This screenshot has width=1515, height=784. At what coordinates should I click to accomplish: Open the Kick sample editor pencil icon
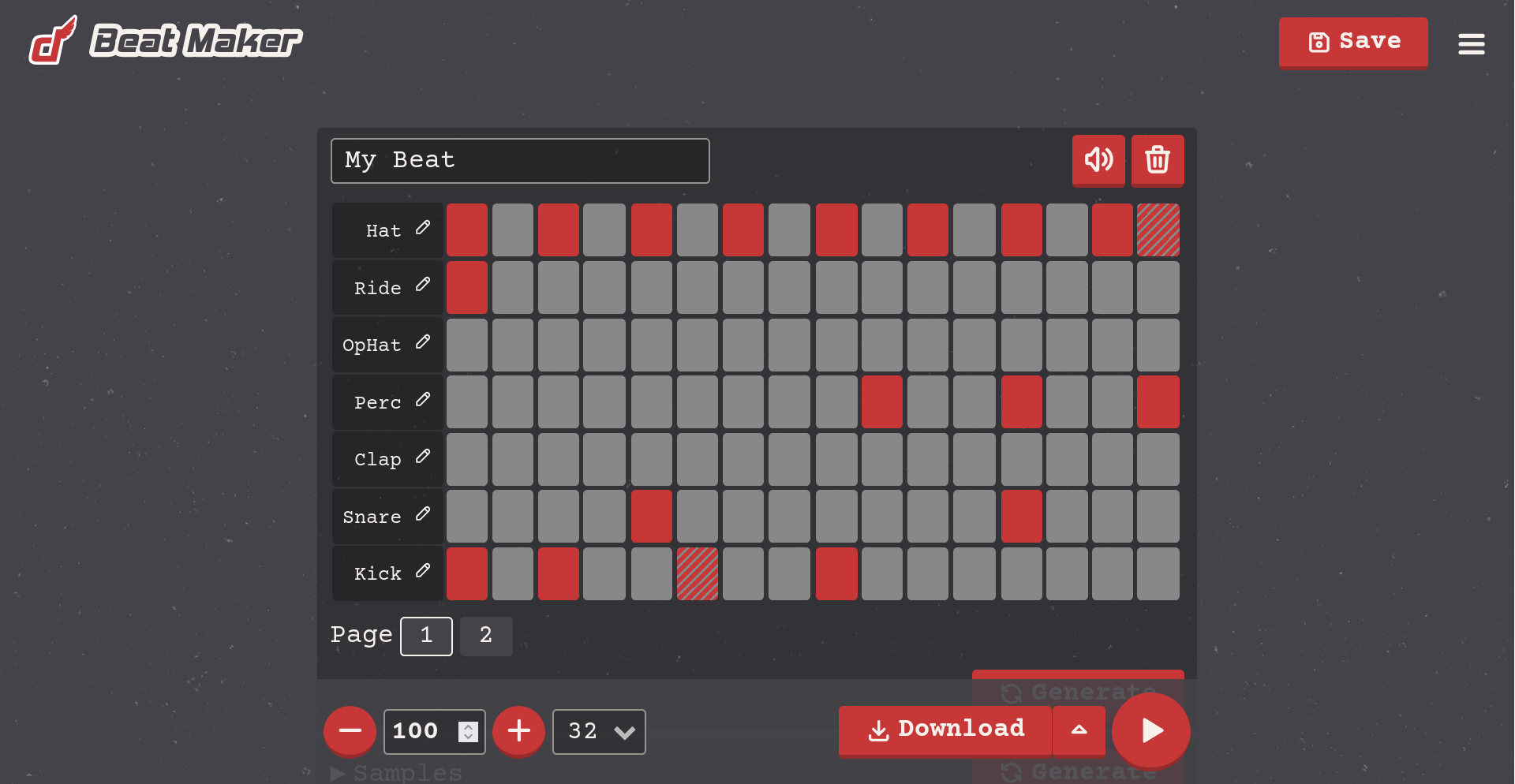tap(424, 572)
